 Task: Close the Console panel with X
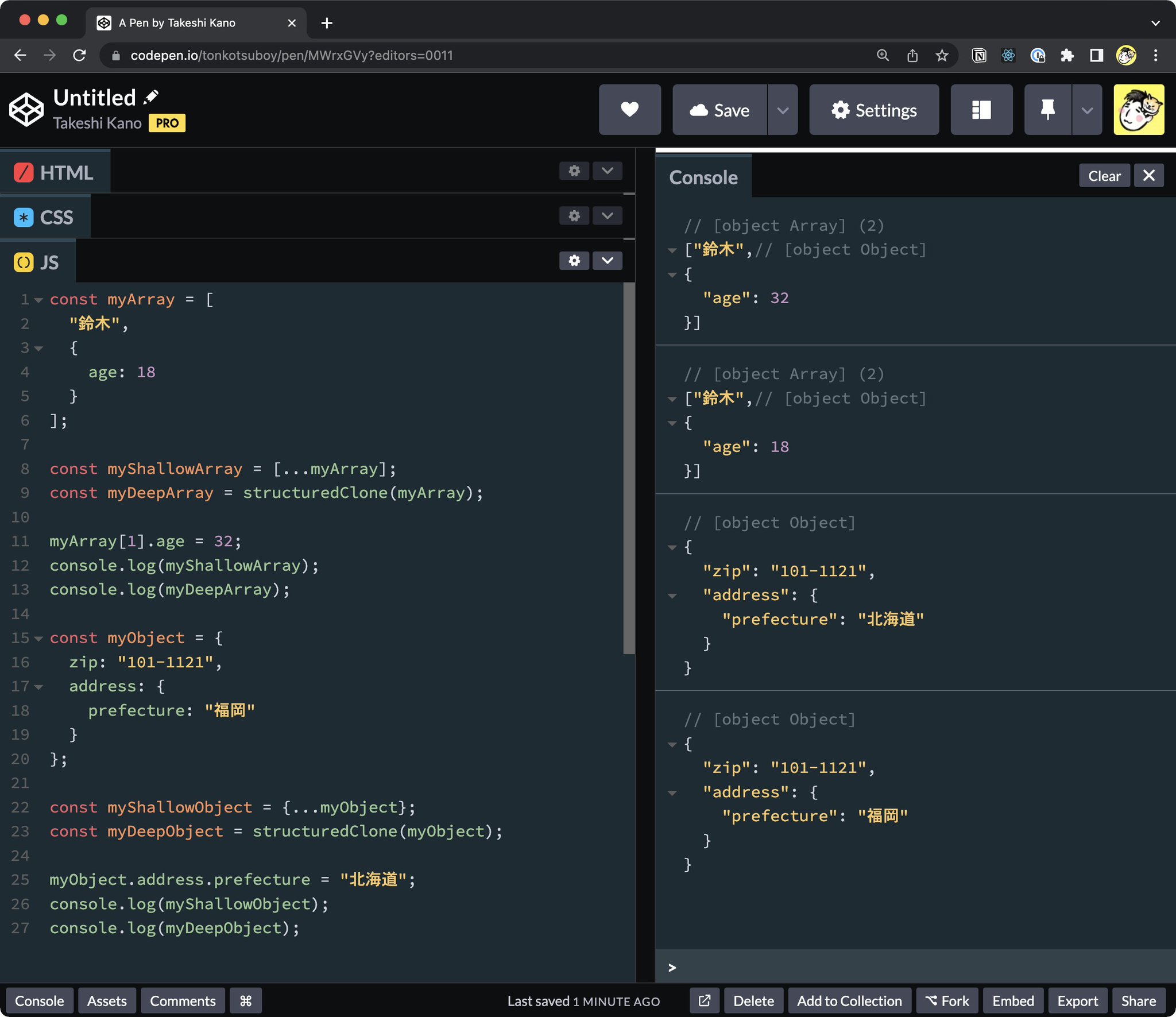point(1148,176)
